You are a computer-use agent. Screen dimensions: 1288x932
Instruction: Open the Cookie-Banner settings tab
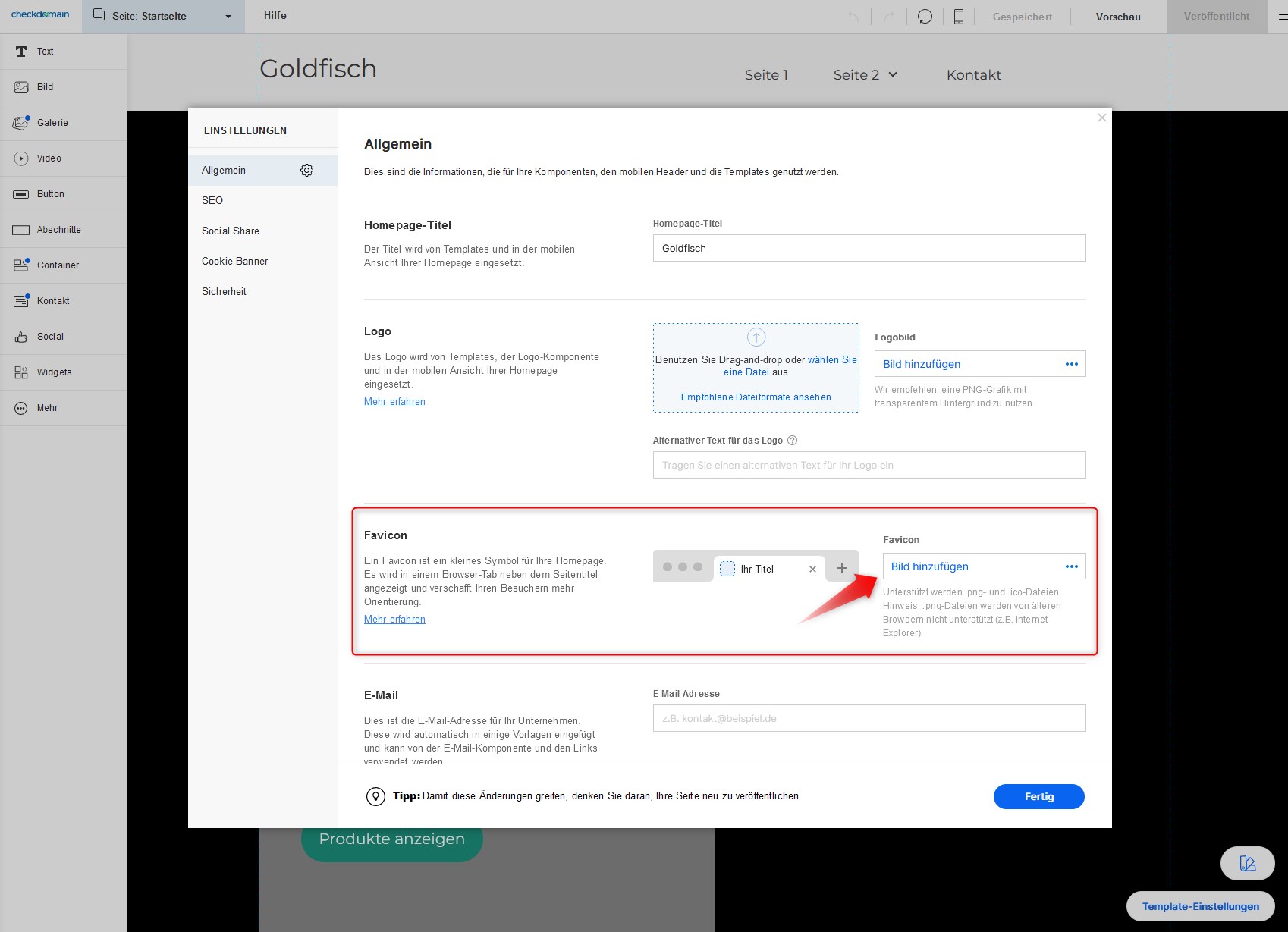(x=235, y=262)
